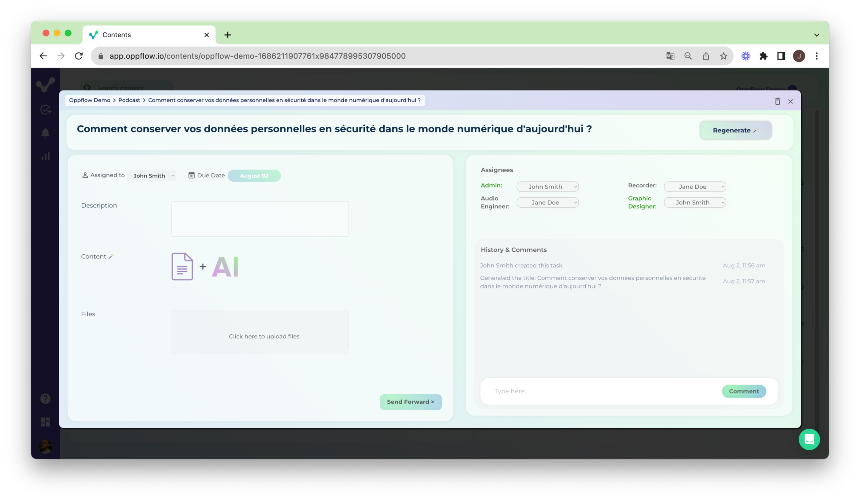Open the Assigned to John Smith dropdown

pyautogui.click(x=153, y=175)
